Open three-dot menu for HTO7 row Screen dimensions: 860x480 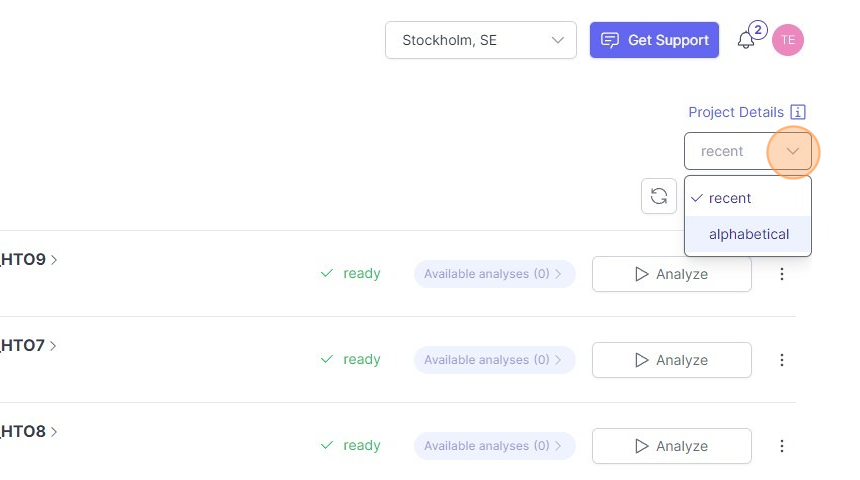[x=782, y=360]
